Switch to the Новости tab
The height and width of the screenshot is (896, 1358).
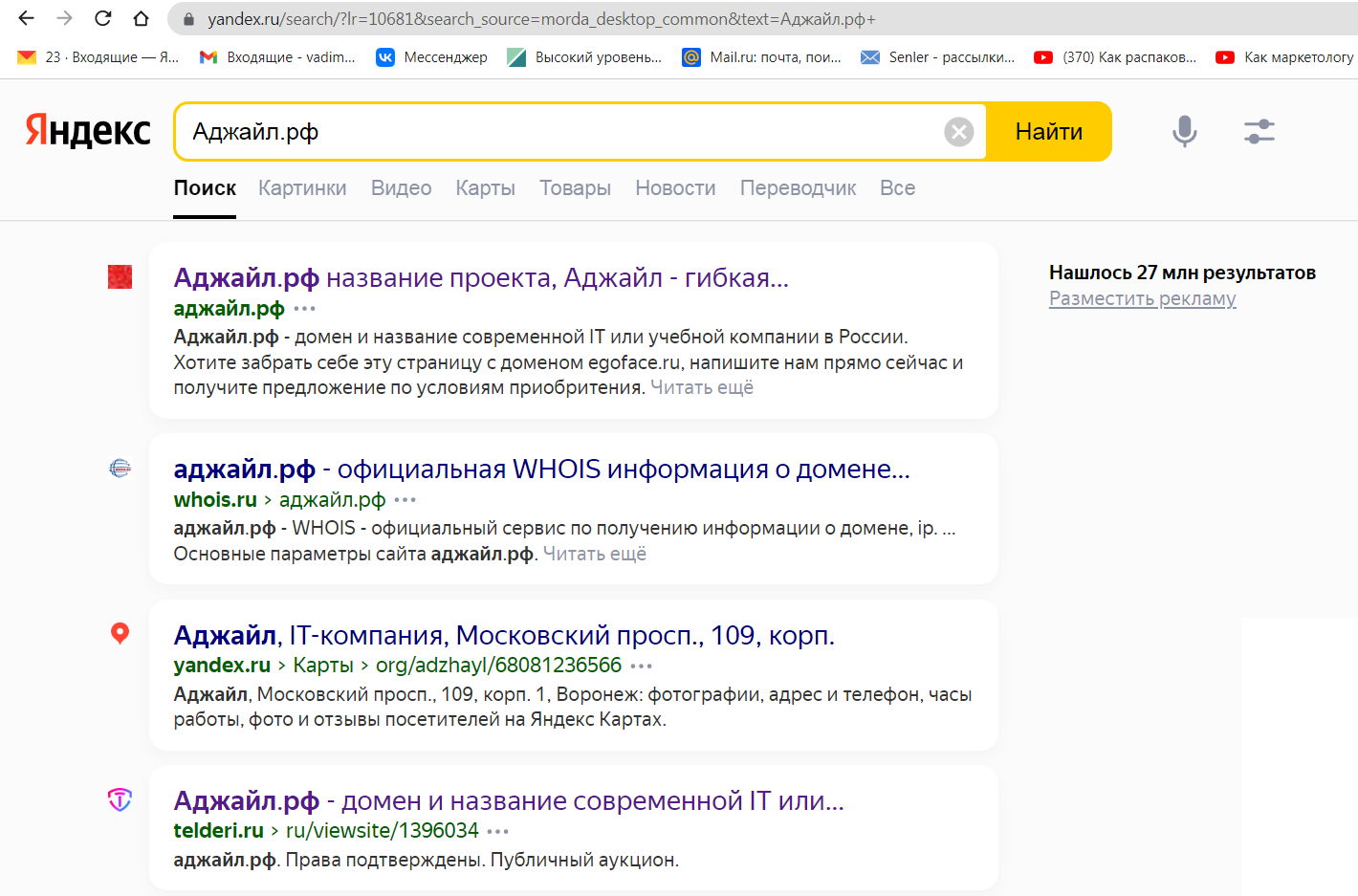click(675, 188)
